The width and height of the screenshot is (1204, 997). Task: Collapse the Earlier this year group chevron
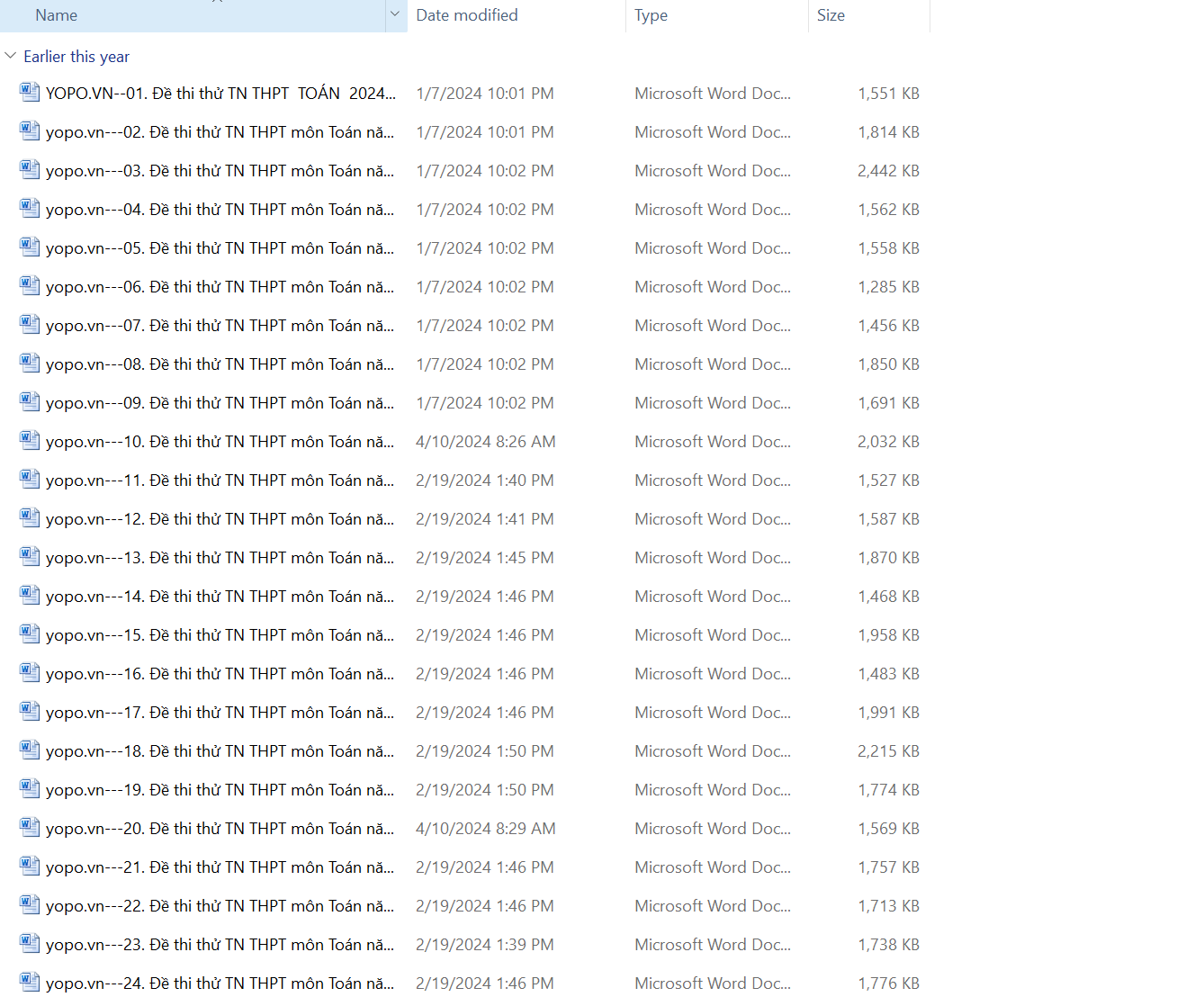click(x=11, y=56)
